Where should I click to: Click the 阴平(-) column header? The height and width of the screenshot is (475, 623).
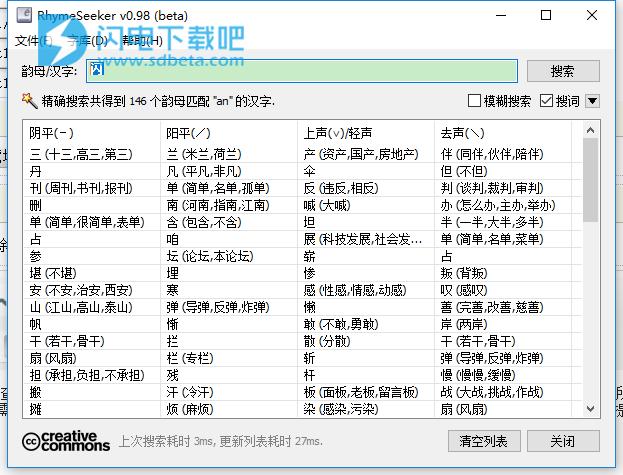52,133
